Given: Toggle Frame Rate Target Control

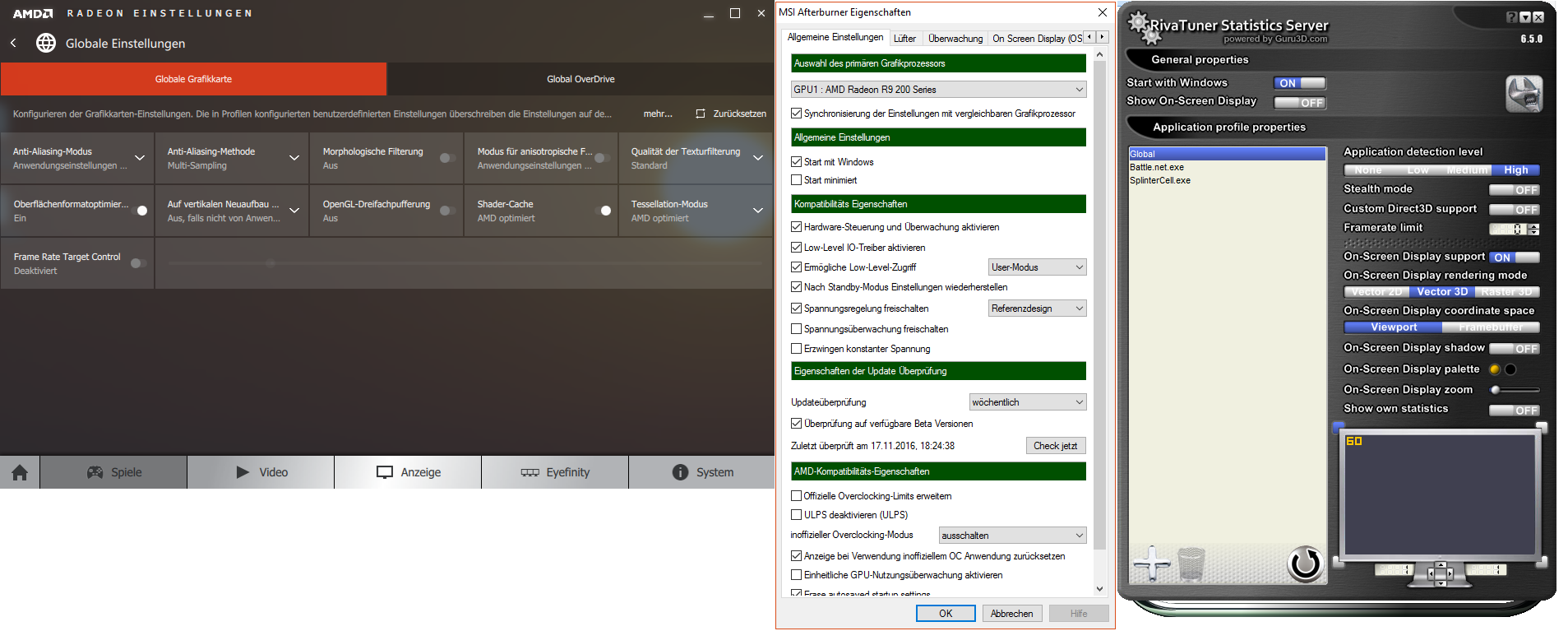Looking at the screenshot, I should (x=138, y=263).
